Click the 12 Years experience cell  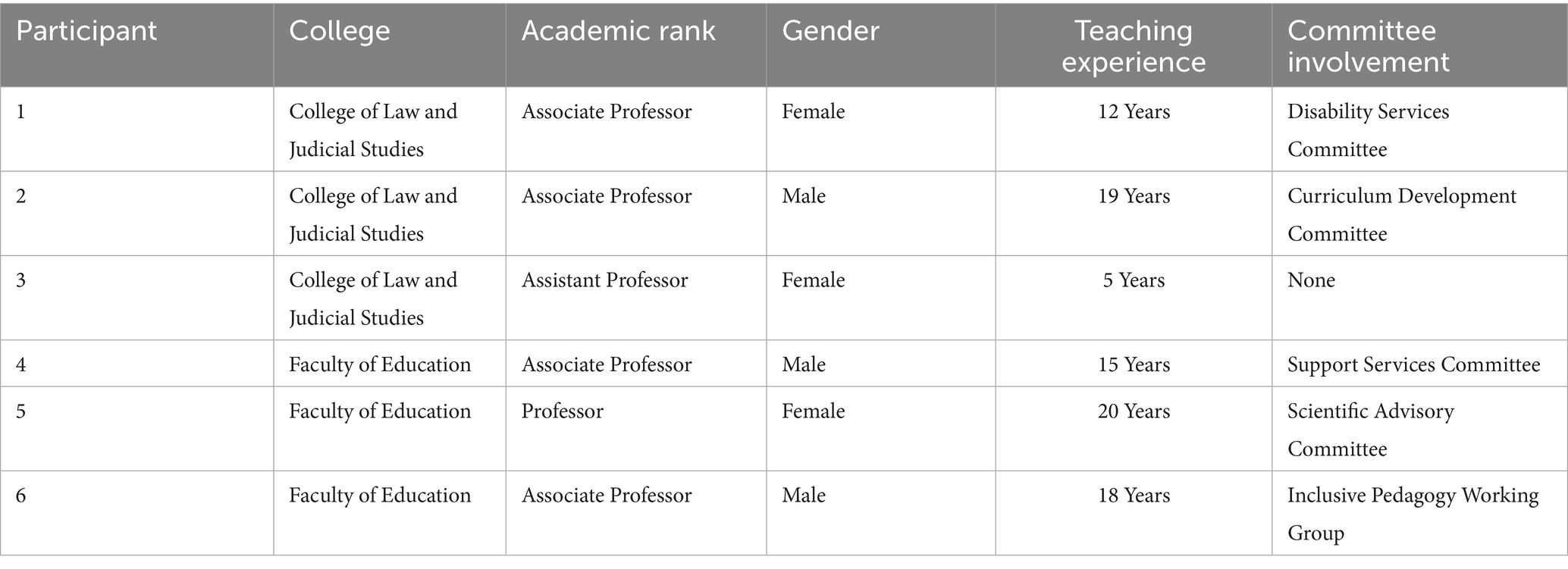click(x=1134, y=112)
